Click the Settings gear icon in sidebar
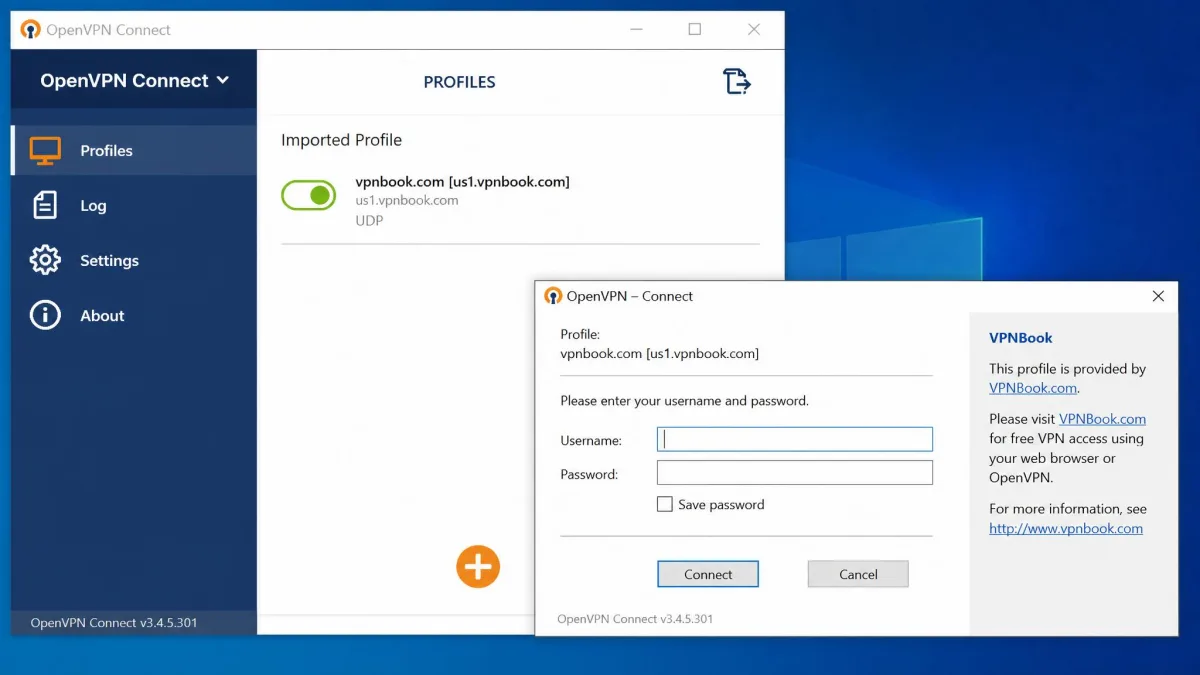This screenshot has height=675, width=1200. pos(45,260)
